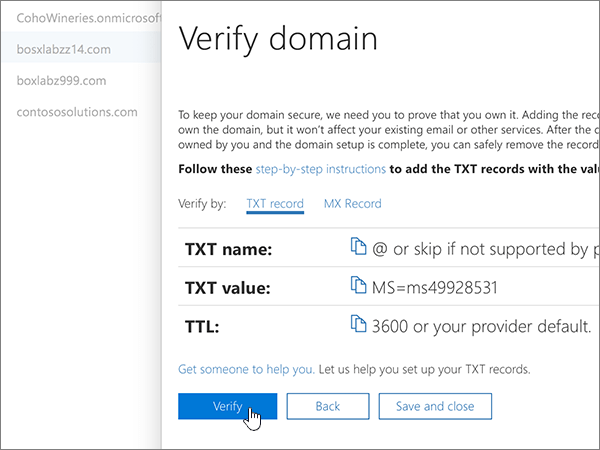Screen dimensions: 600x450
Task: Click the Verify domain heading
Action: coord(278,40)
